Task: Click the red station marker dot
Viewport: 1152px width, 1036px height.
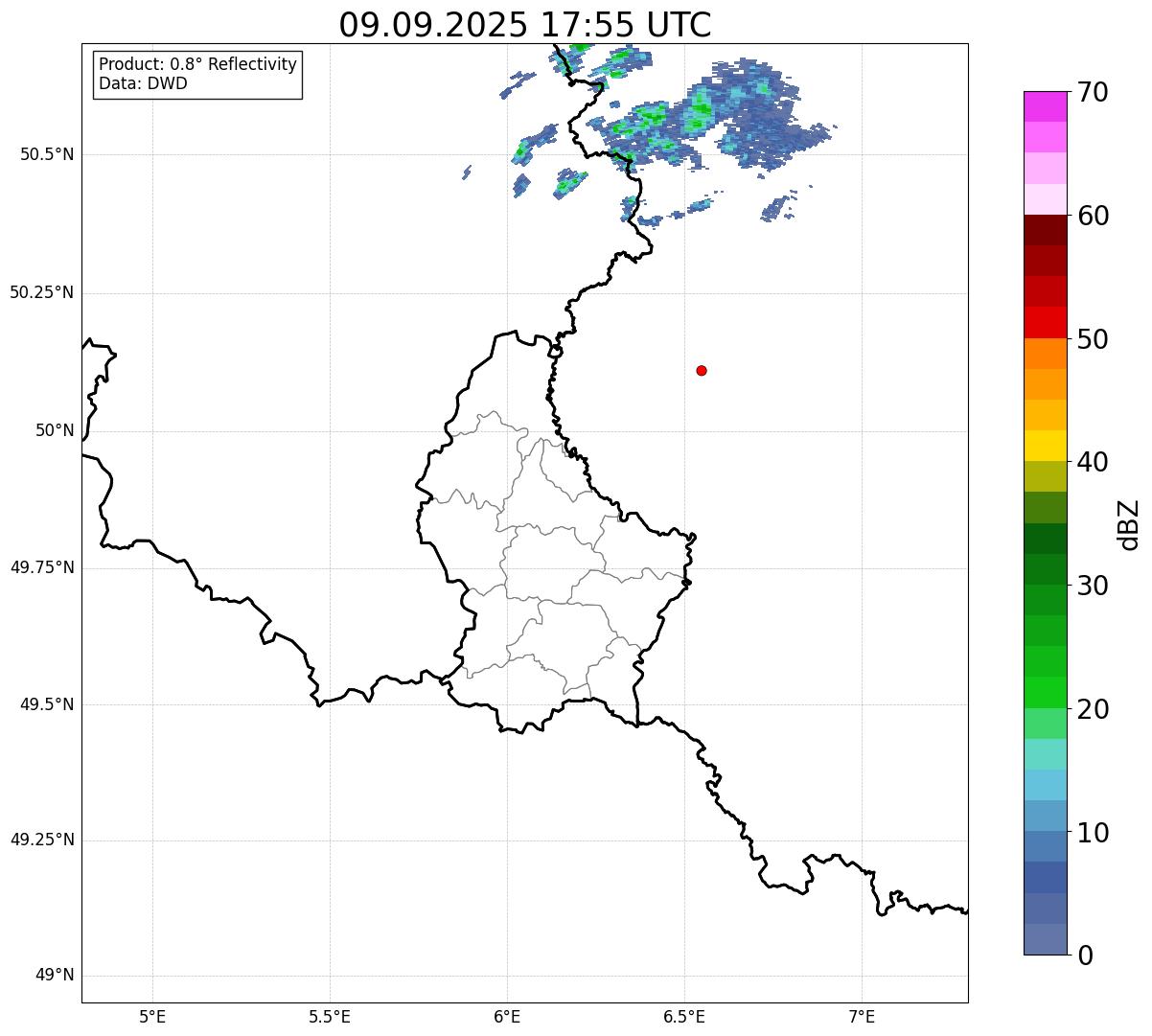Action: click(702, 370)
